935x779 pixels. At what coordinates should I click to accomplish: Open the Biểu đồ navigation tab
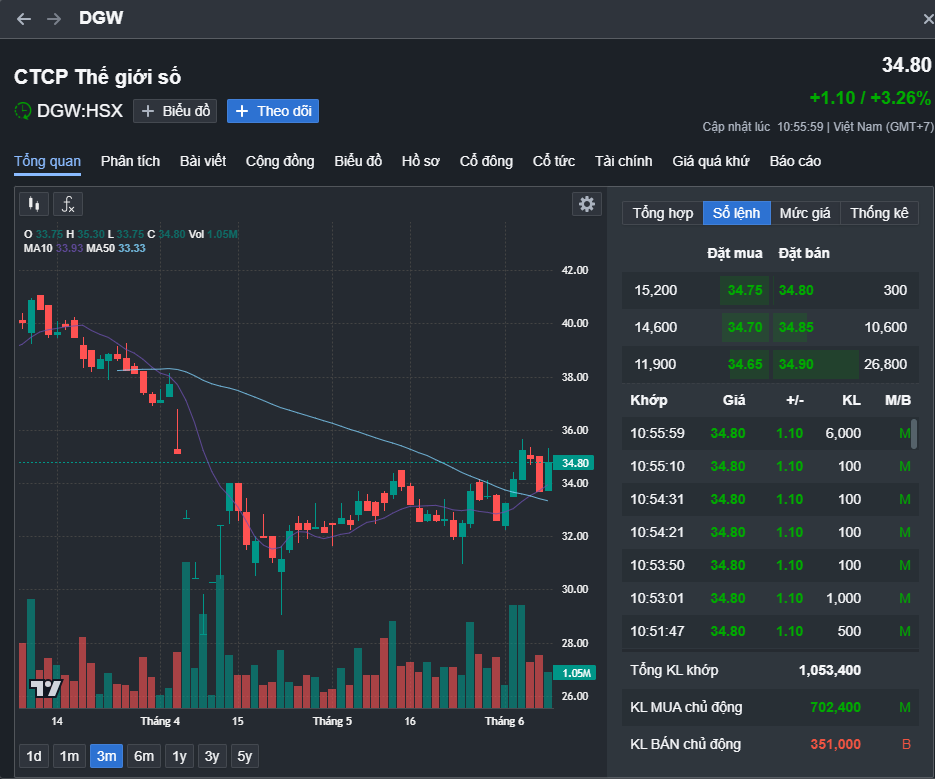pos(358,161)
